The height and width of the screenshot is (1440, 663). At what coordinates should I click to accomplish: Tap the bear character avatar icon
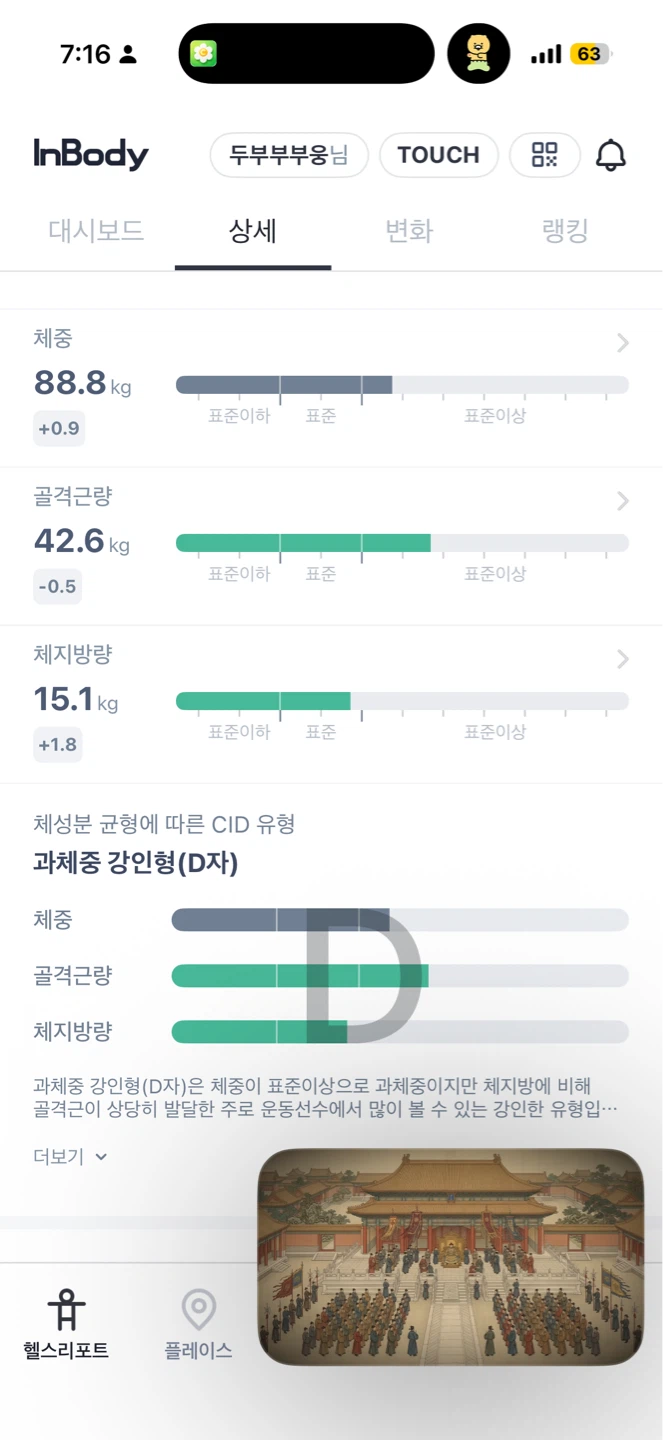pos(478,54)
